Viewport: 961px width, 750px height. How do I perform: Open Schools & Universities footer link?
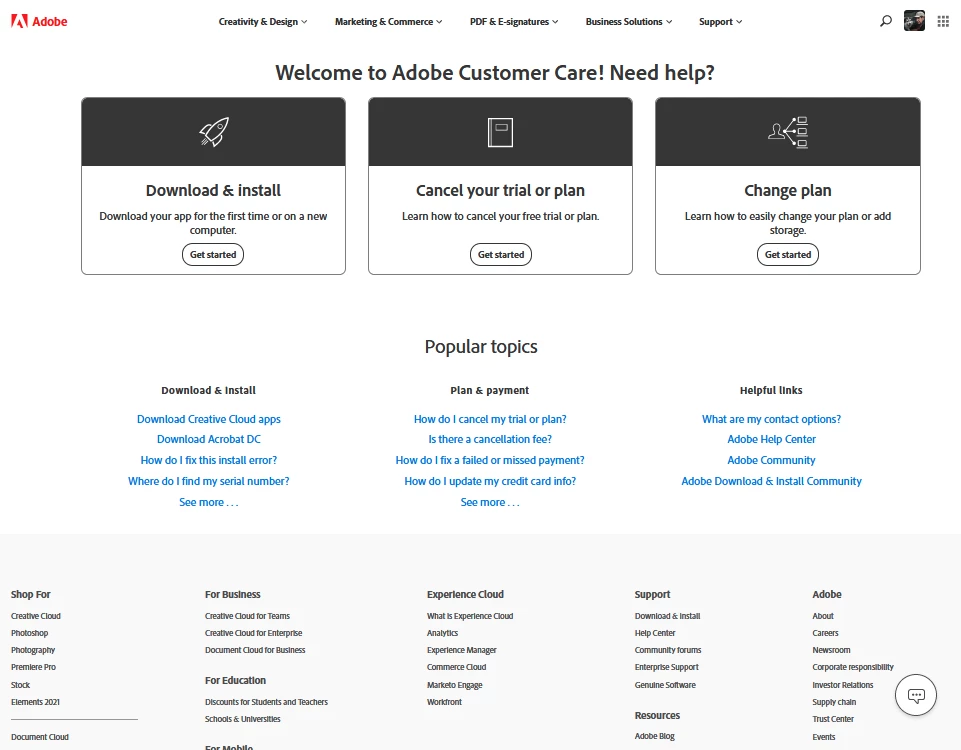pyautogui.click(x=243, y=719)
